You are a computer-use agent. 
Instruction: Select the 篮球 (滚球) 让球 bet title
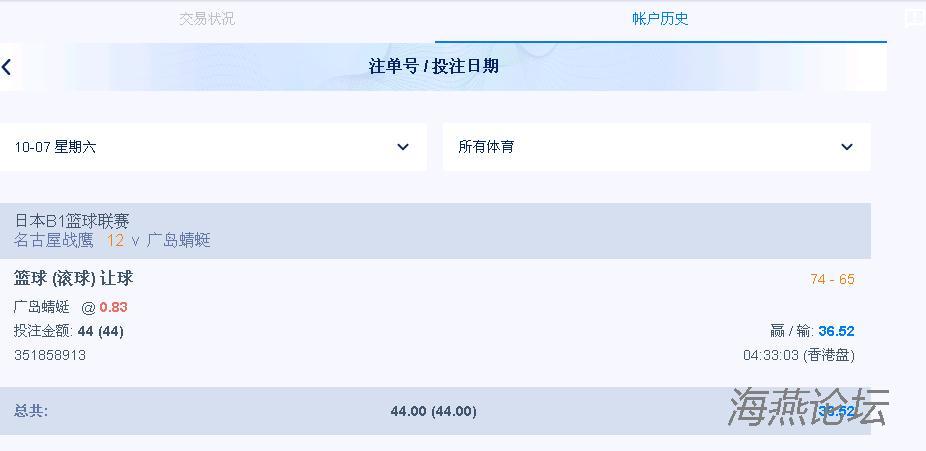coord(74,278)
